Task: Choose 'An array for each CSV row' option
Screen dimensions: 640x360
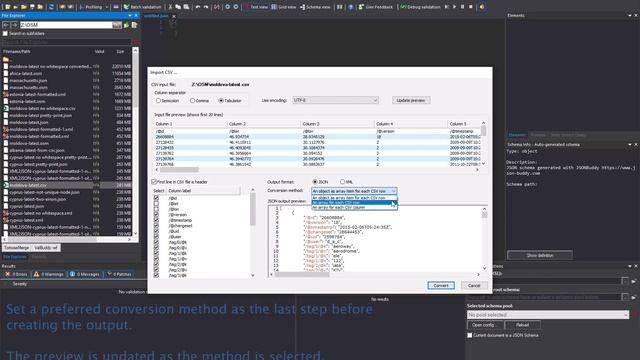Action: click(x=354, y=202)
